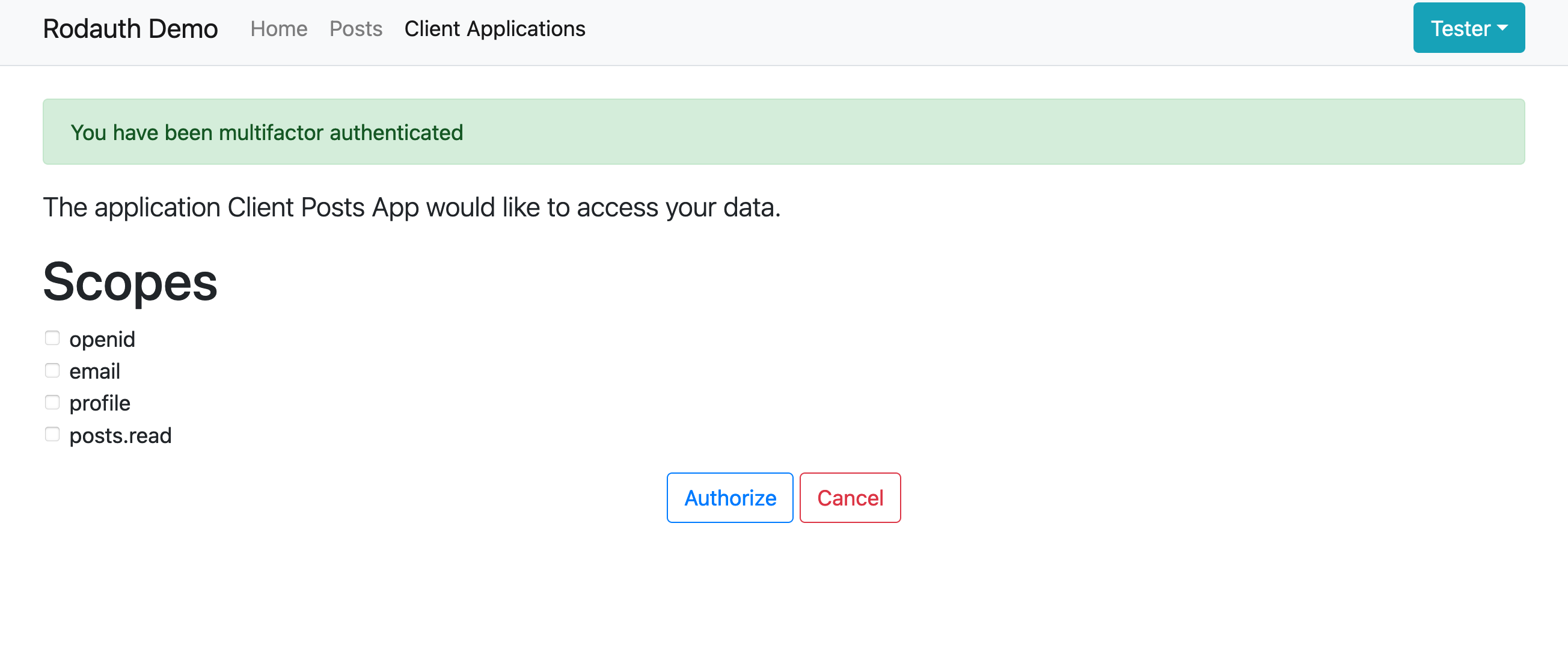Click the Scopes heading
The height and width of the screenshot is (648, 1568).
(130, 282)
